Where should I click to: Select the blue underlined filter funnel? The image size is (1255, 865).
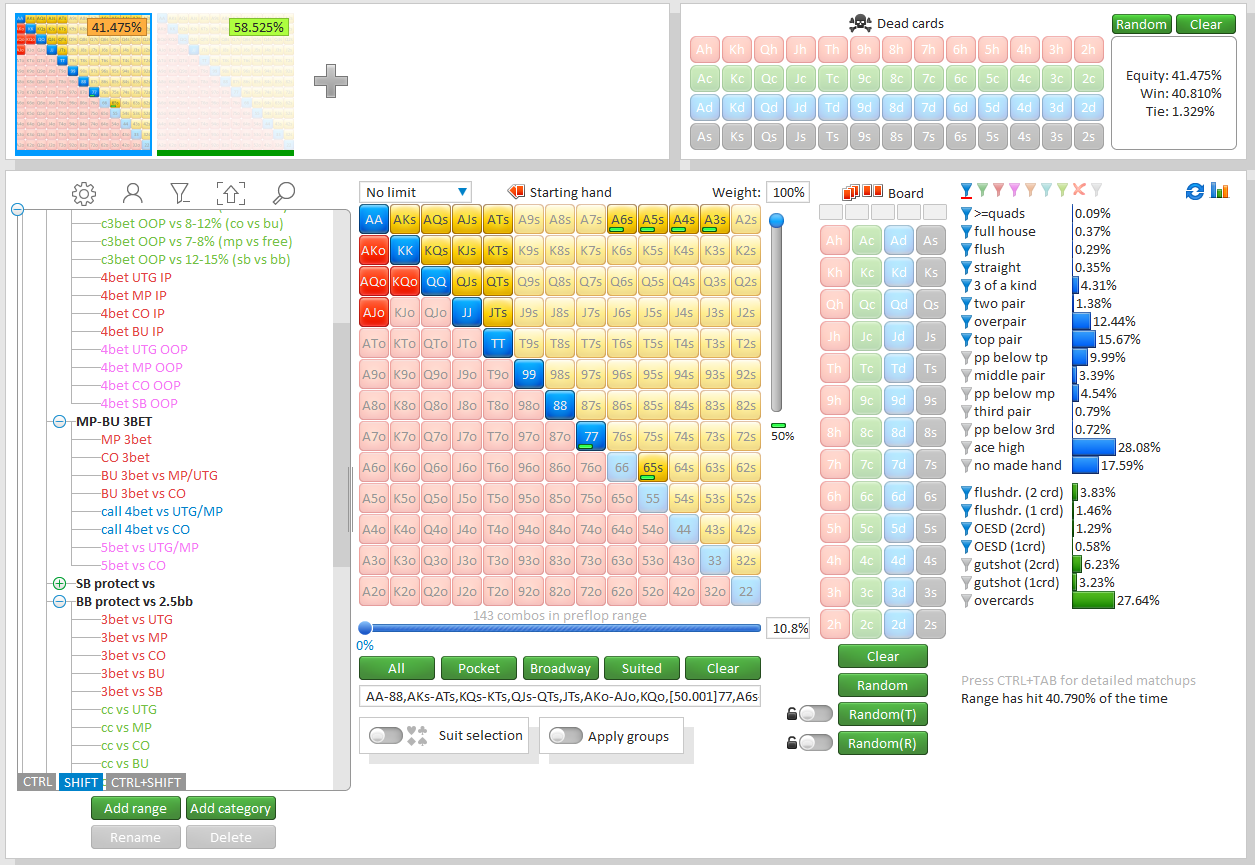click(x=966, y=190)
